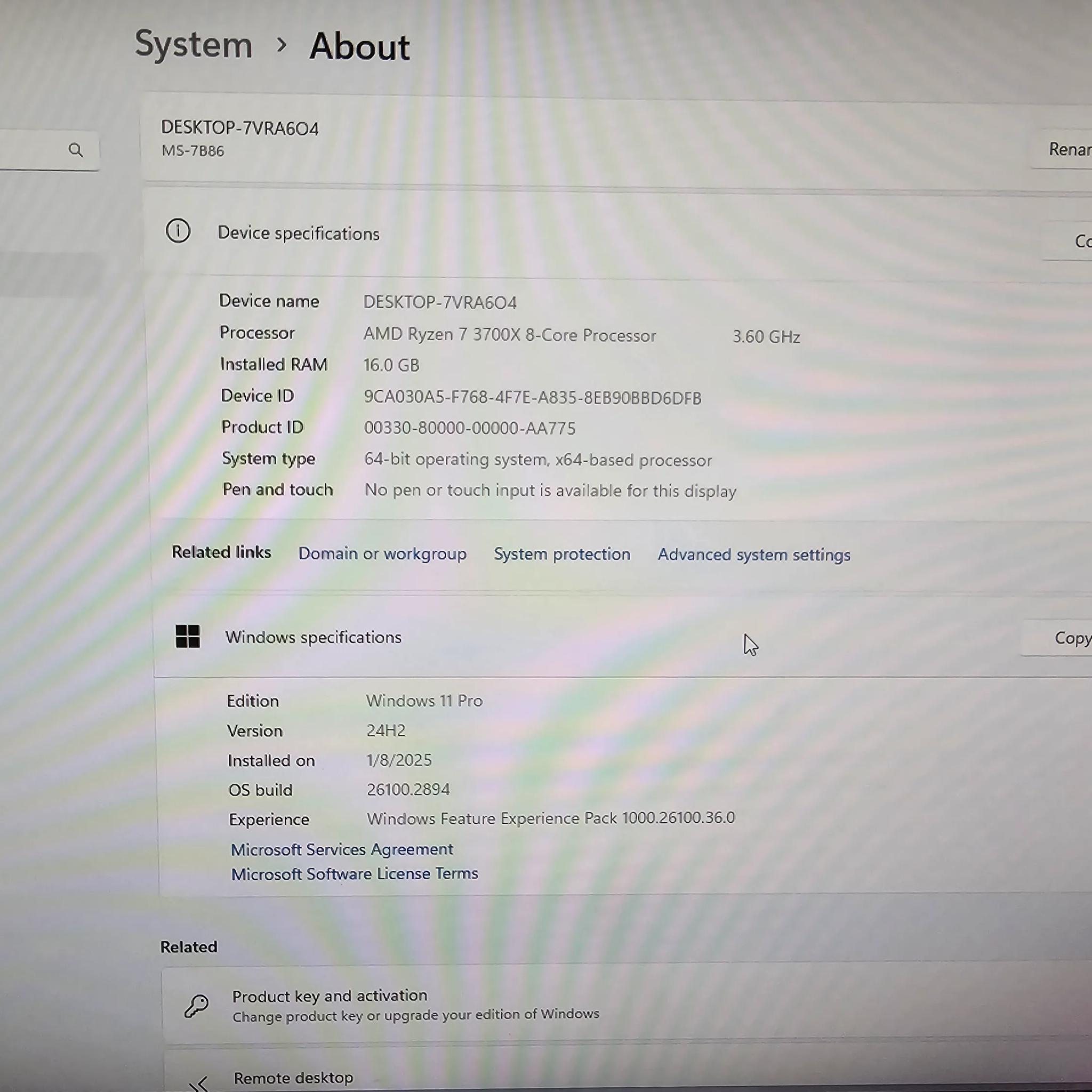Viewport: 1092px width, 1092px height.
Task: Click the Related links label
Action: click(222, 552)
